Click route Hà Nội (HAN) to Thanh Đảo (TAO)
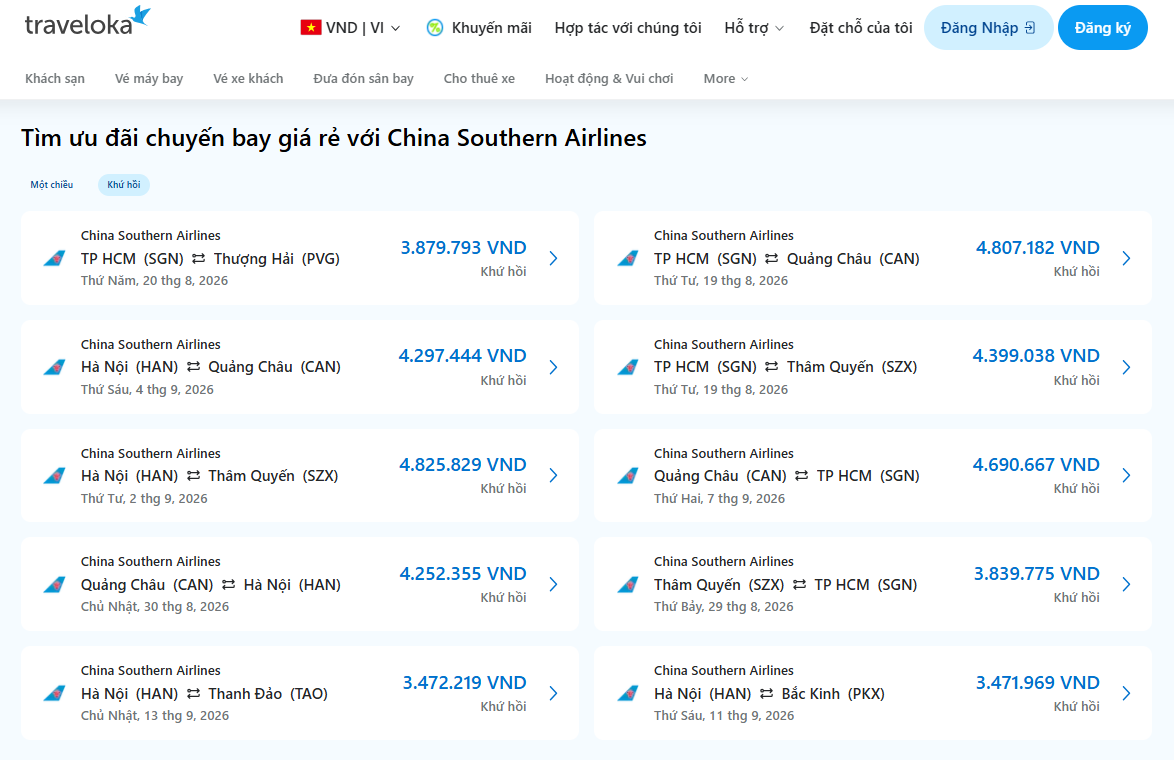The image size is (1174, 760). point(204,693)
